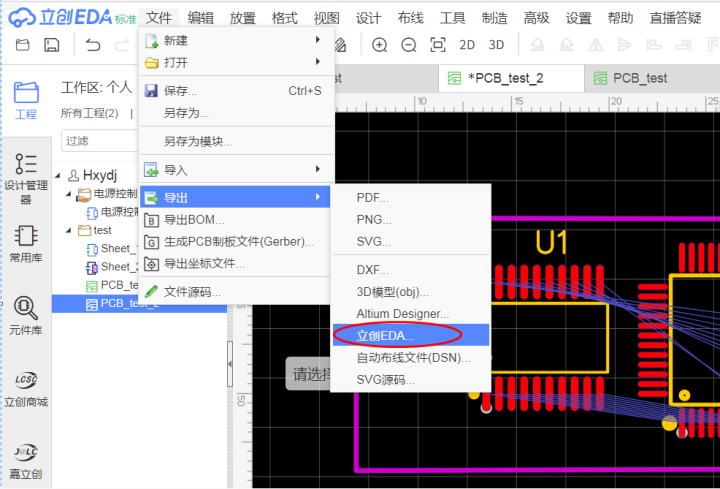
Task: Open the 设计管理器 sidebar panel
Action: pyautogui.click(x=26, y=179)
